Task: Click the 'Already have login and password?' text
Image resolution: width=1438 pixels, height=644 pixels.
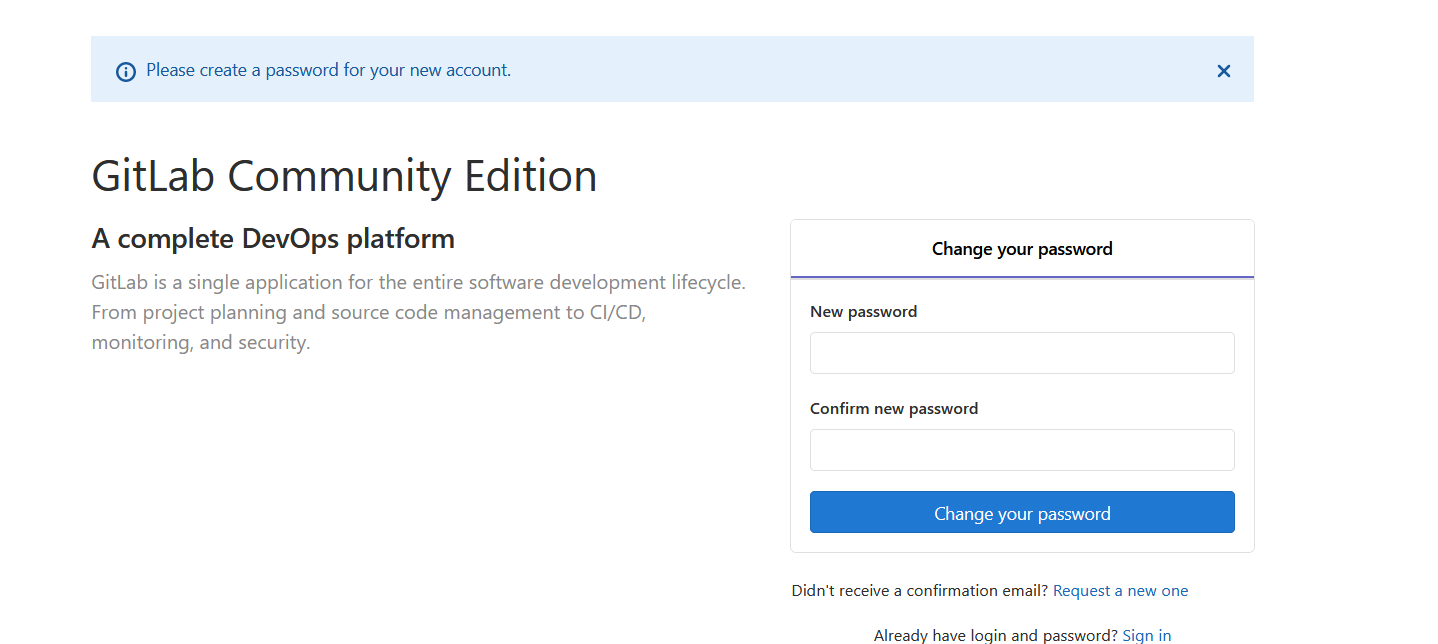Action: pos(995,635)
